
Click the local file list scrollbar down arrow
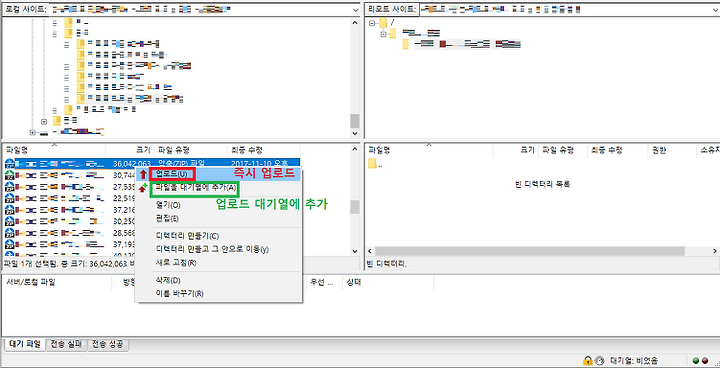pos(355,251)
